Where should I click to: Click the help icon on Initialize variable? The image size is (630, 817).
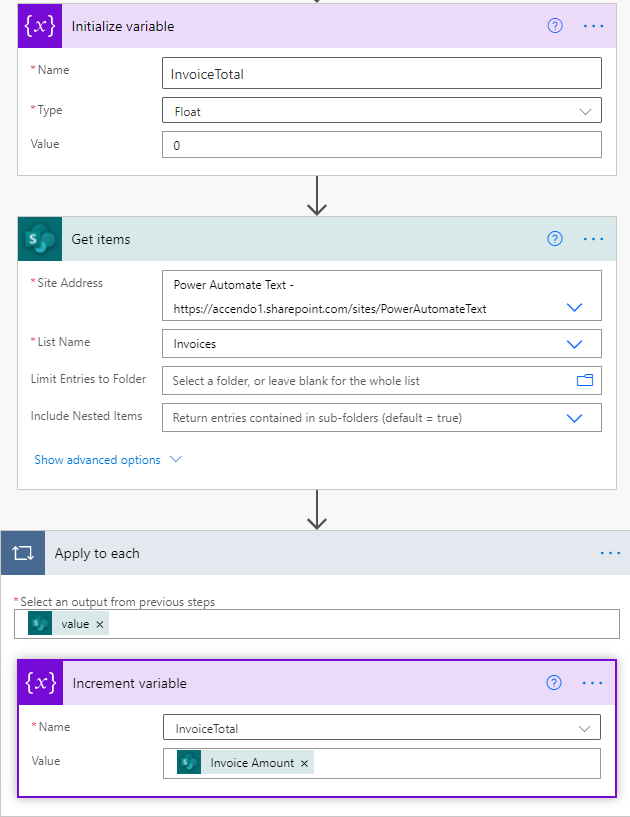[555, 25]
